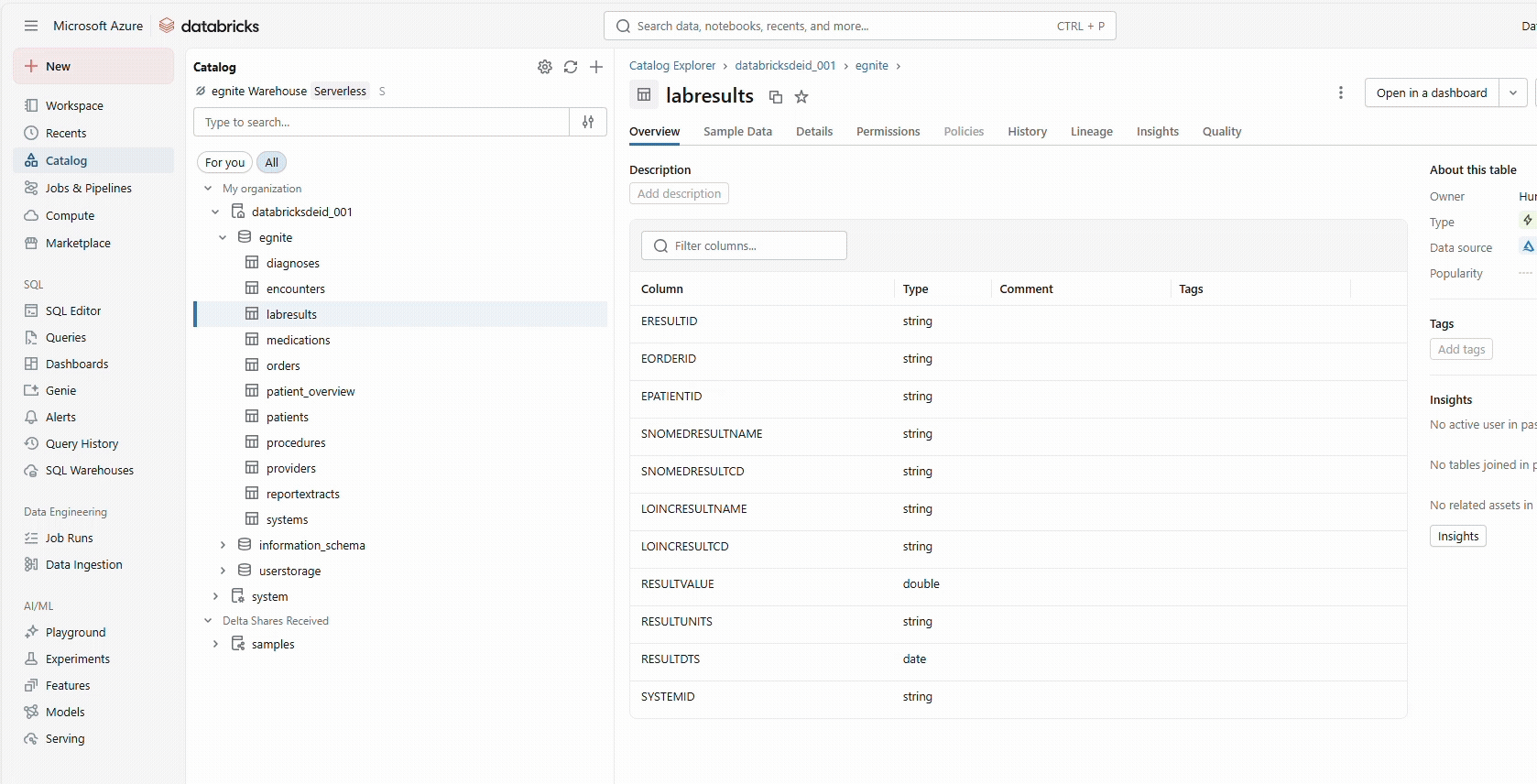1537x784 pixels.
Task: Select the 'All' filter pill
Action: pyautogui.click(x=271, y=162)
